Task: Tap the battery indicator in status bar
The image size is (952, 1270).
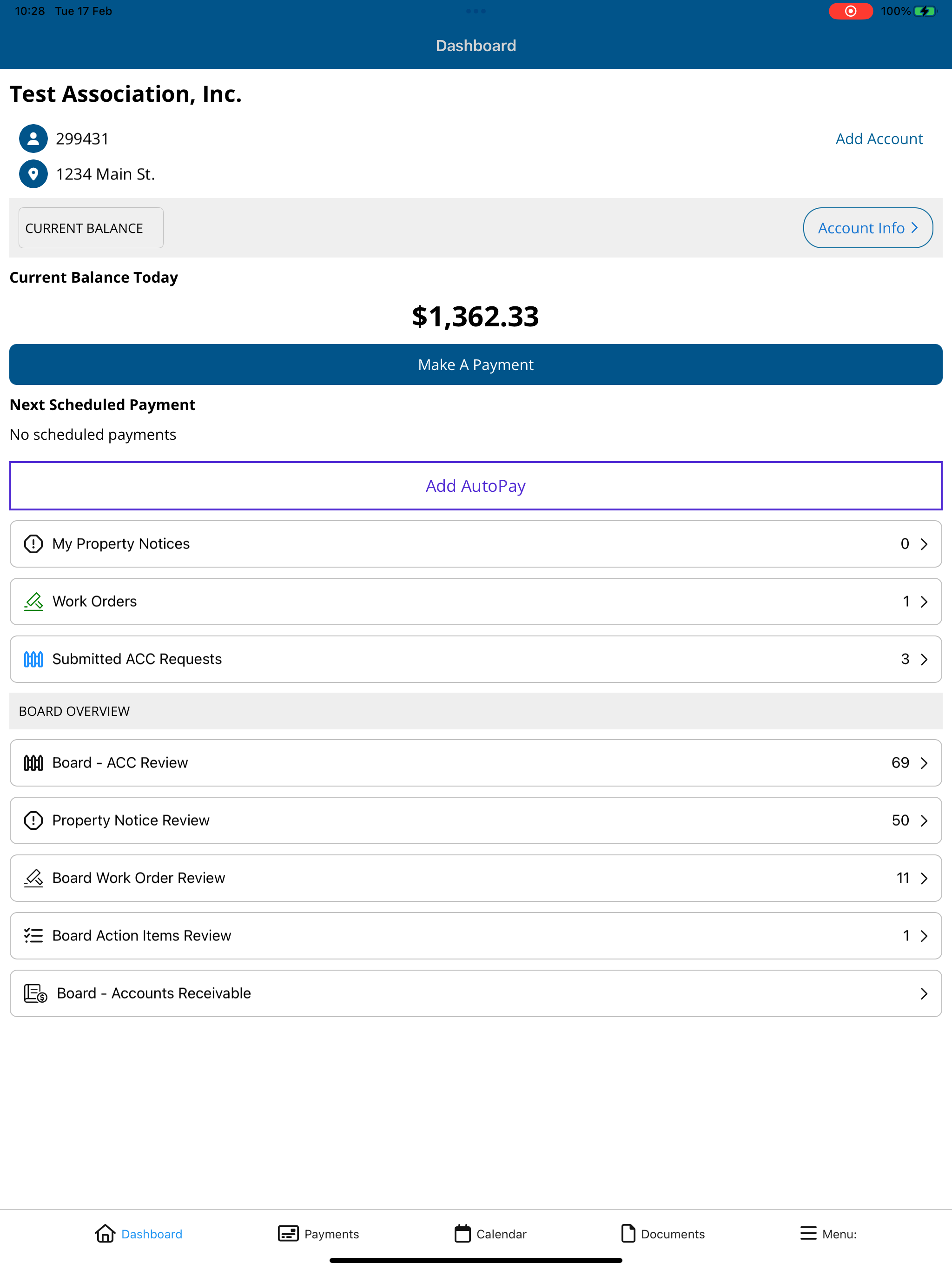Action: 925,11
